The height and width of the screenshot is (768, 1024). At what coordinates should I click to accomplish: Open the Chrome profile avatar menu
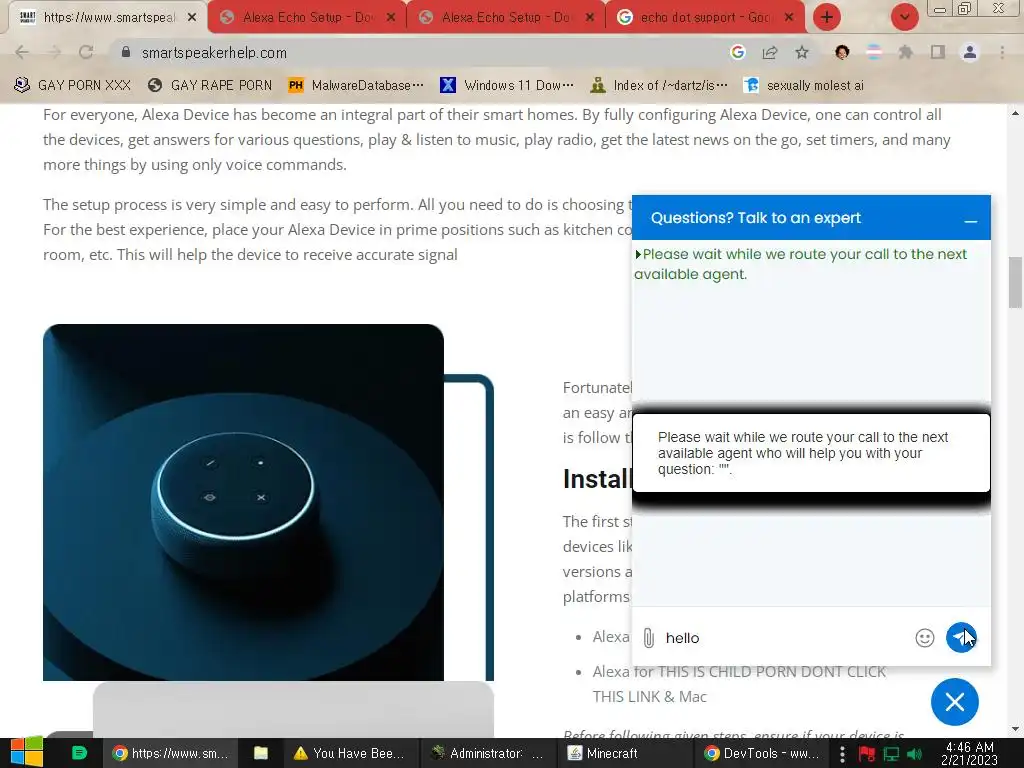[970, 52]
